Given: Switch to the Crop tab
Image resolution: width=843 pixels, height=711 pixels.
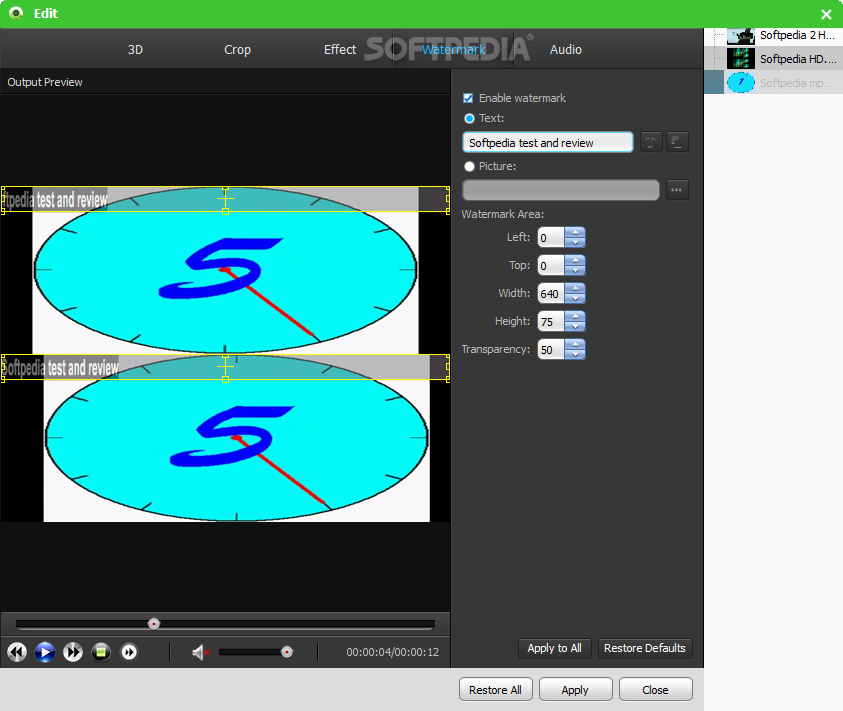Looking at the screenshot, I should (237, 49).
